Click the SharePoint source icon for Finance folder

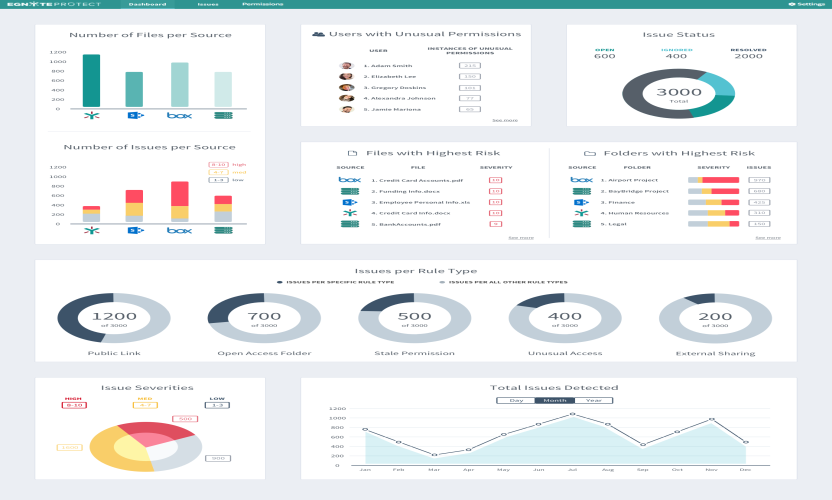[x=581, y=202]
